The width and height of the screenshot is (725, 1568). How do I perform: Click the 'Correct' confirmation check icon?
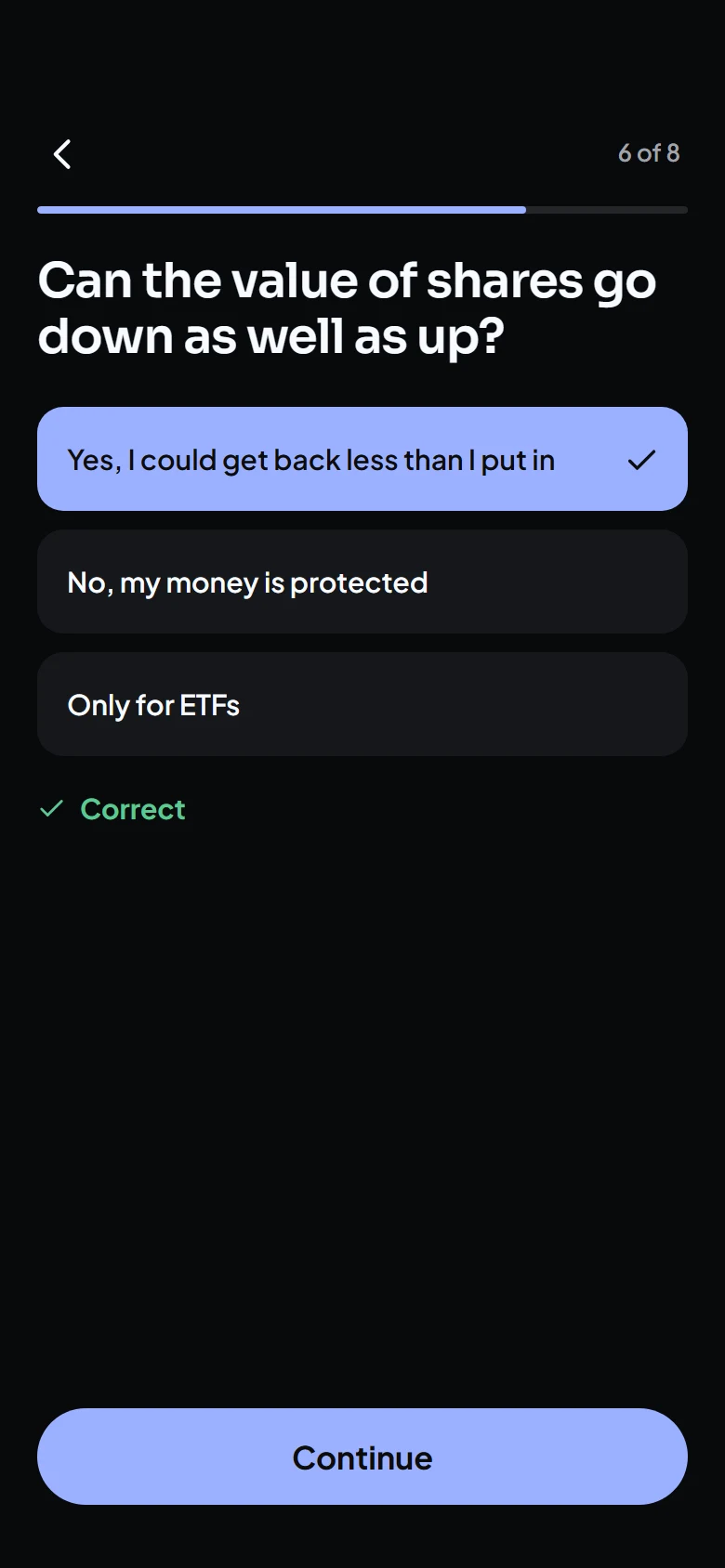pyautogui.click(x=51, y=809)
